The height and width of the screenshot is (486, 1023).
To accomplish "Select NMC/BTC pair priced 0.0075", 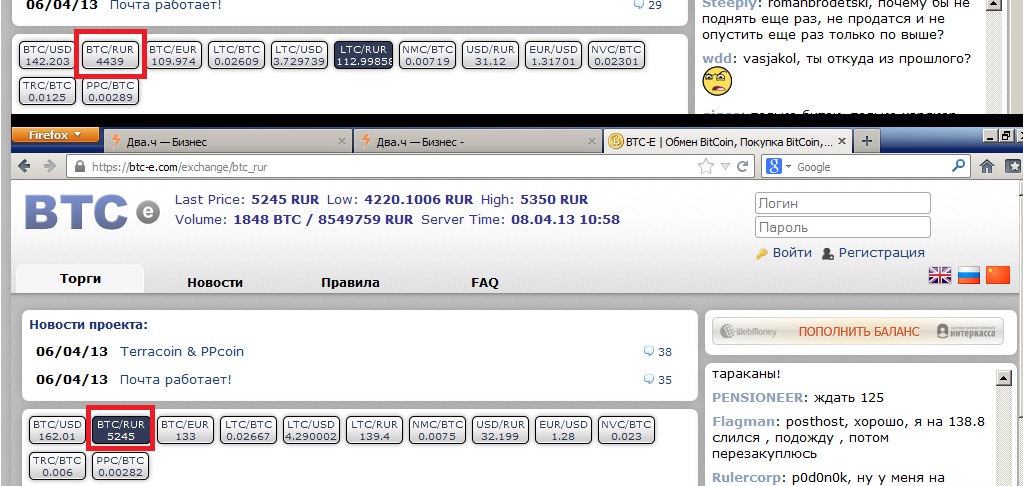I will (437, 430).
